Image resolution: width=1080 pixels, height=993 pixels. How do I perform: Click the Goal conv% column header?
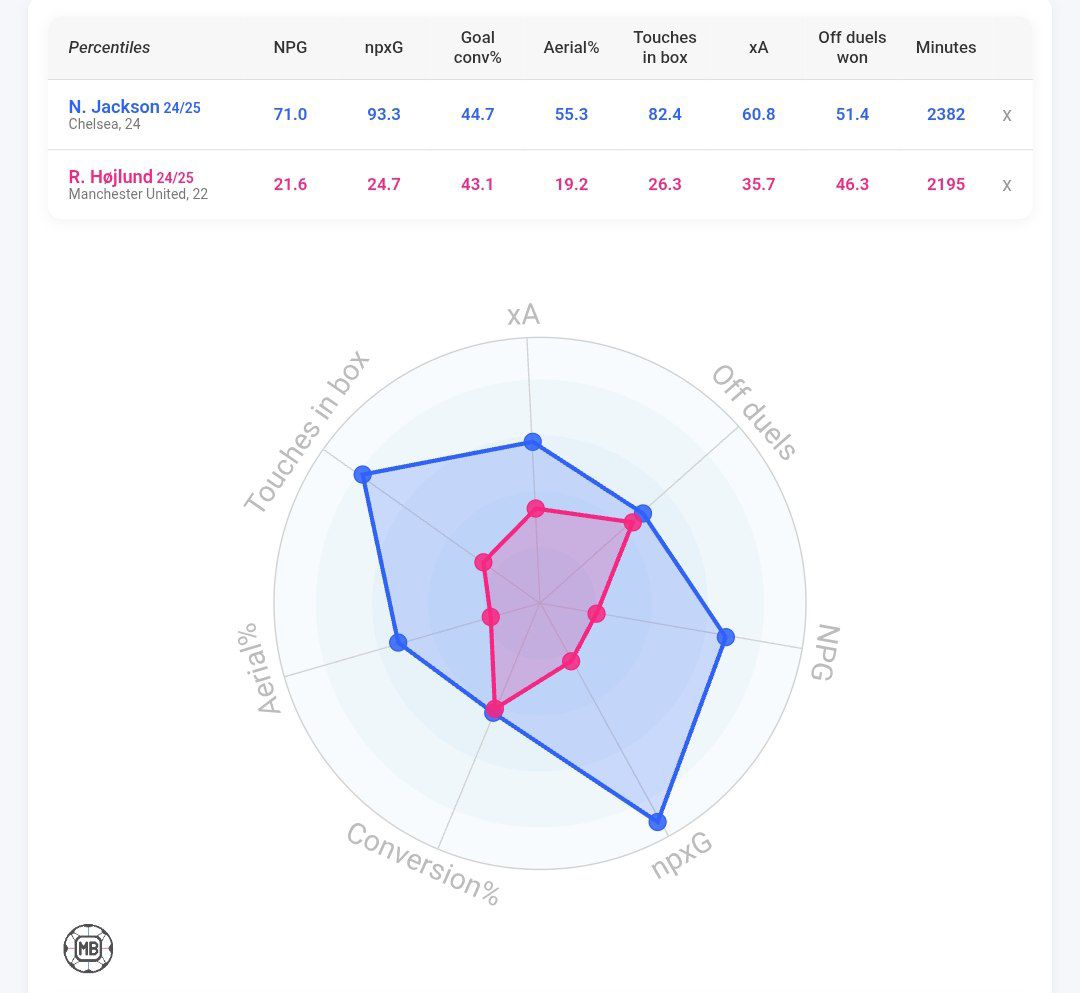pyautogui.click(x=478, y=47)
